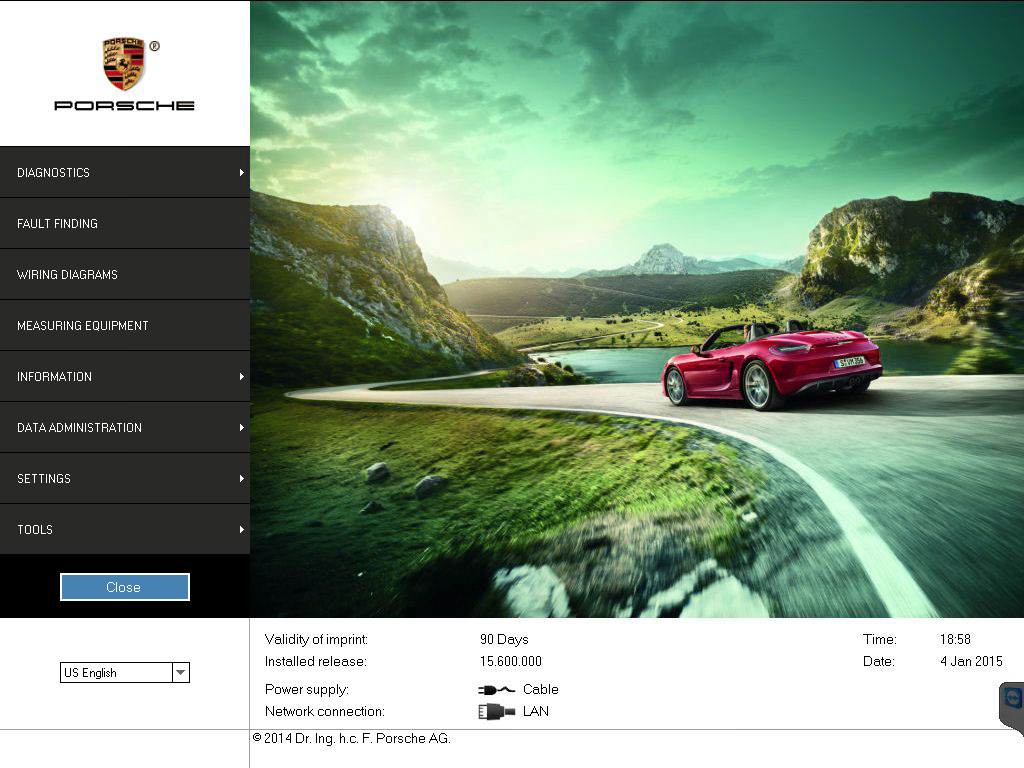Click the Porsche crest logo
1024x768 pixels.
pyautogui.click(x=124, y=64)
